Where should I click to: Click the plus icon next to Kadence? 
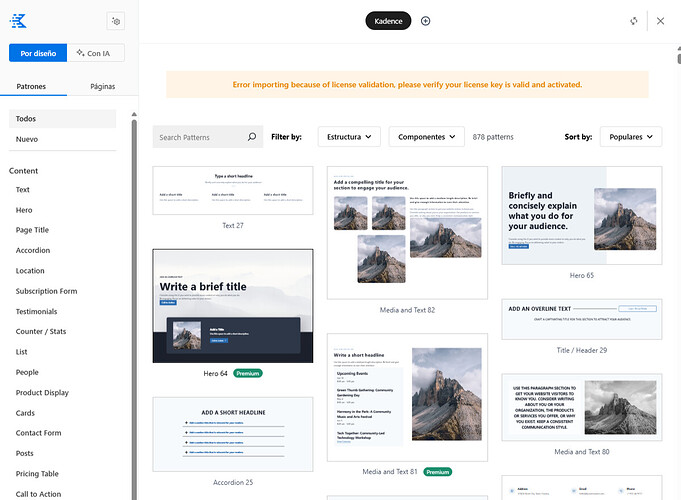(x=426, y=21)
